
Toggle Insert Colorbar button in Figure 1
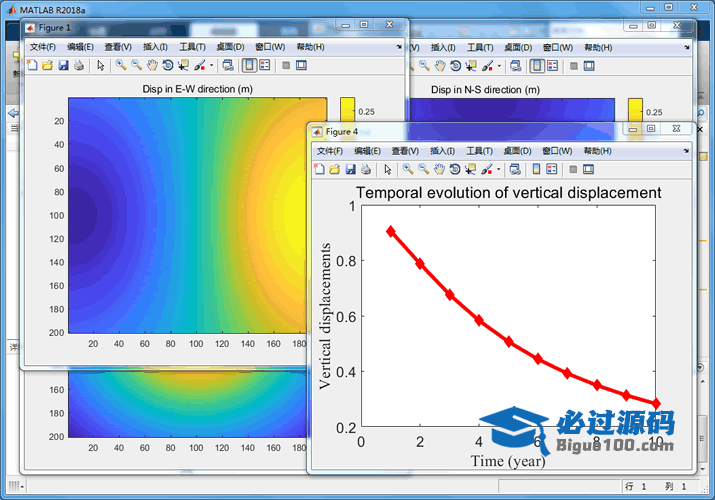[249, 66]
